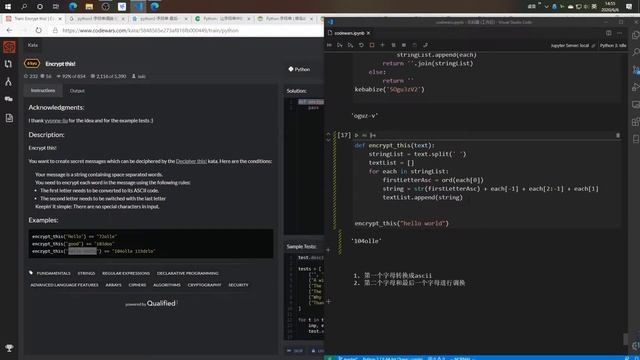Run cell 17 with its play button
The image size is (640, 360).
[x=356, y=135]
